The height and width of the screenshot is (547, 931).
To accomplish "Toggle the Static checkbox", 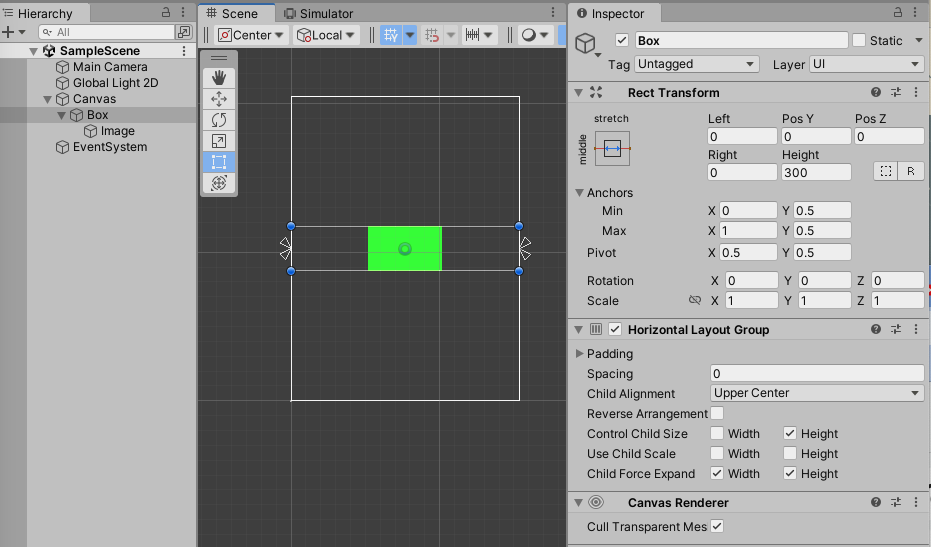I will point(859,40).
